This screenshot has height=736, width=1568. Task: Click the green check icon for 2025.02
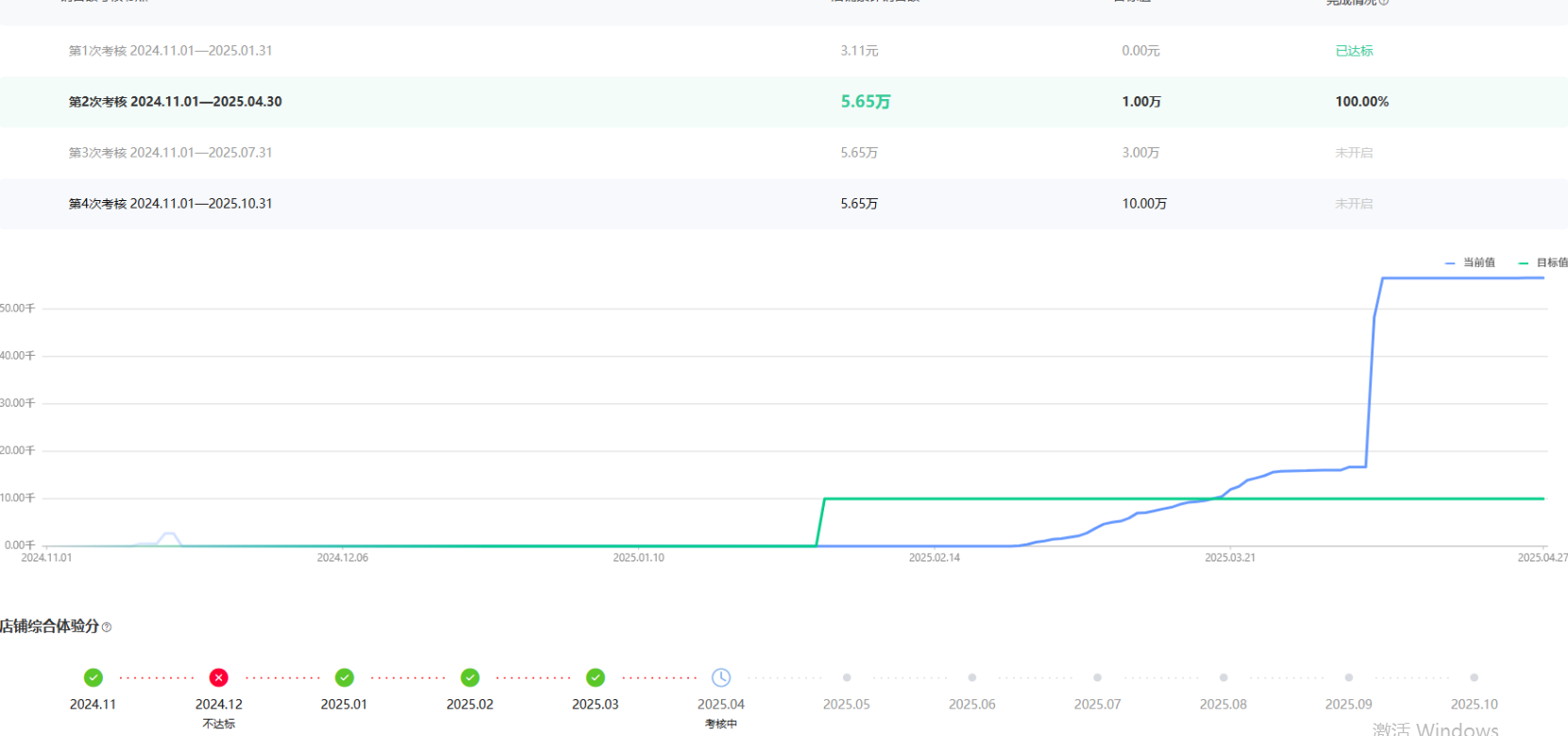(x=470, y=677)
